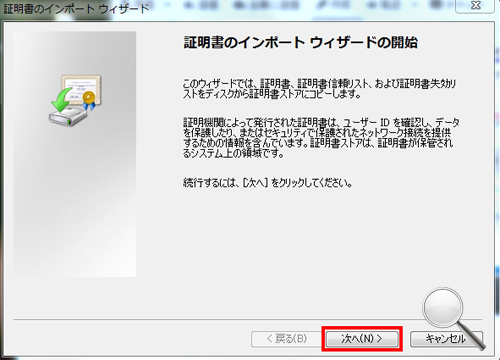Click the disabled < 戻る(B) button
Image resolution: width=500 pixels, height=360 pixels.
[287, 339]
